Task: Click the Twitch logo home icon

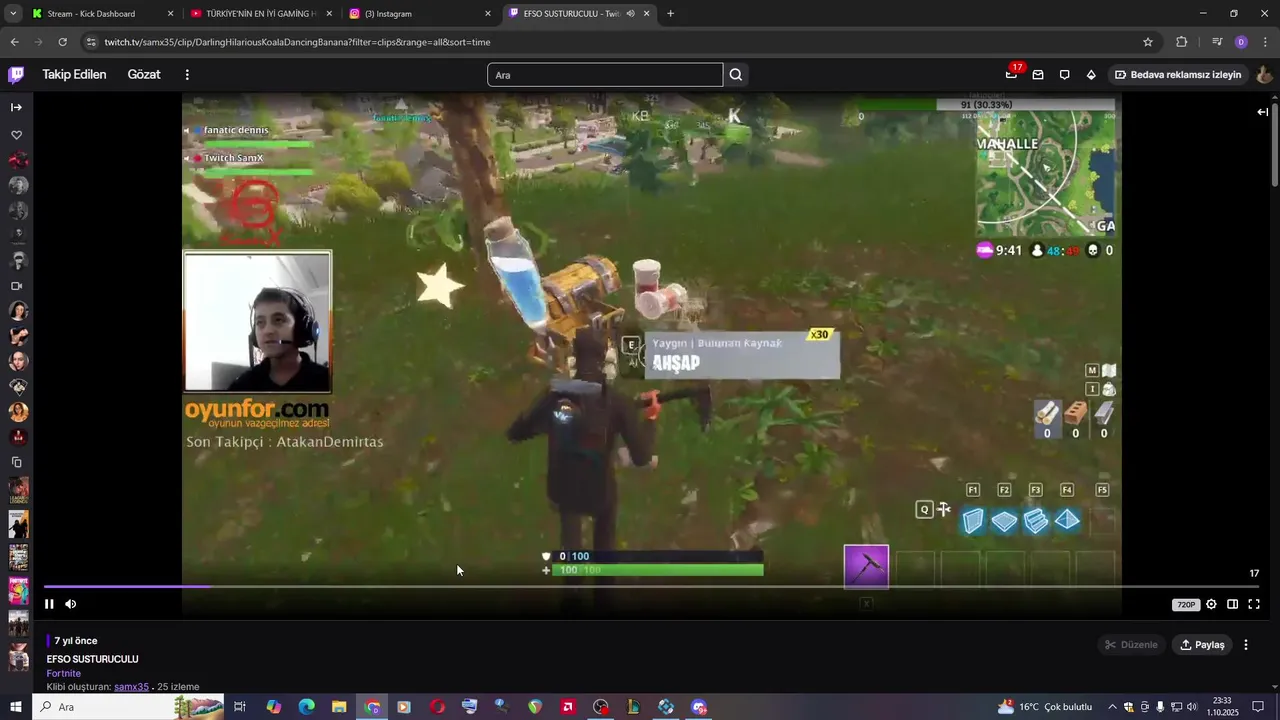Action: click(x=16, y=75)
